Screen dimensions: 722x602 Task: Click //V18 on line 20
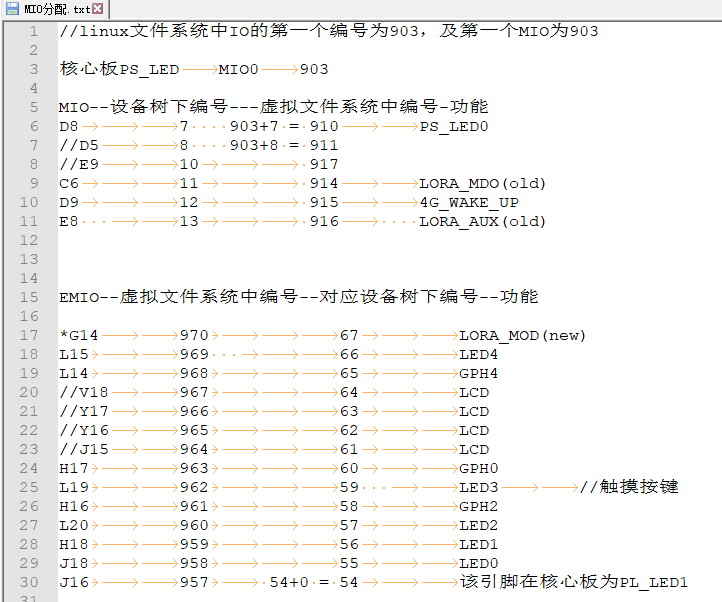click(84, 392)
